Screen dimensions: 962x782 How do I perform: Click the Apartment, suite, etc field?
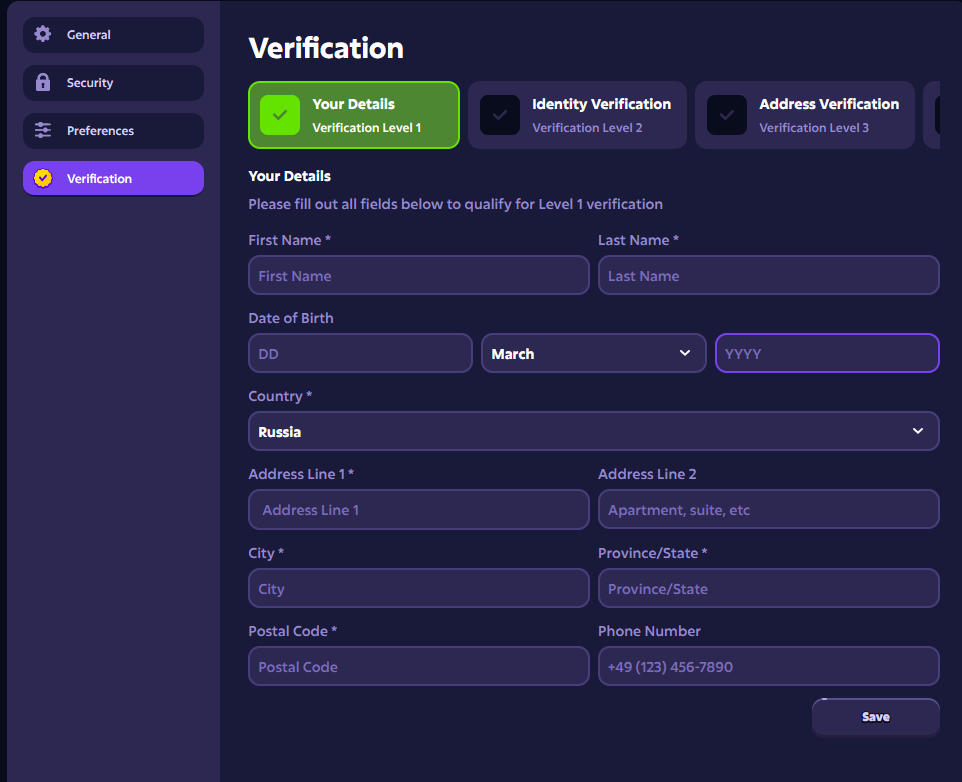769,509
